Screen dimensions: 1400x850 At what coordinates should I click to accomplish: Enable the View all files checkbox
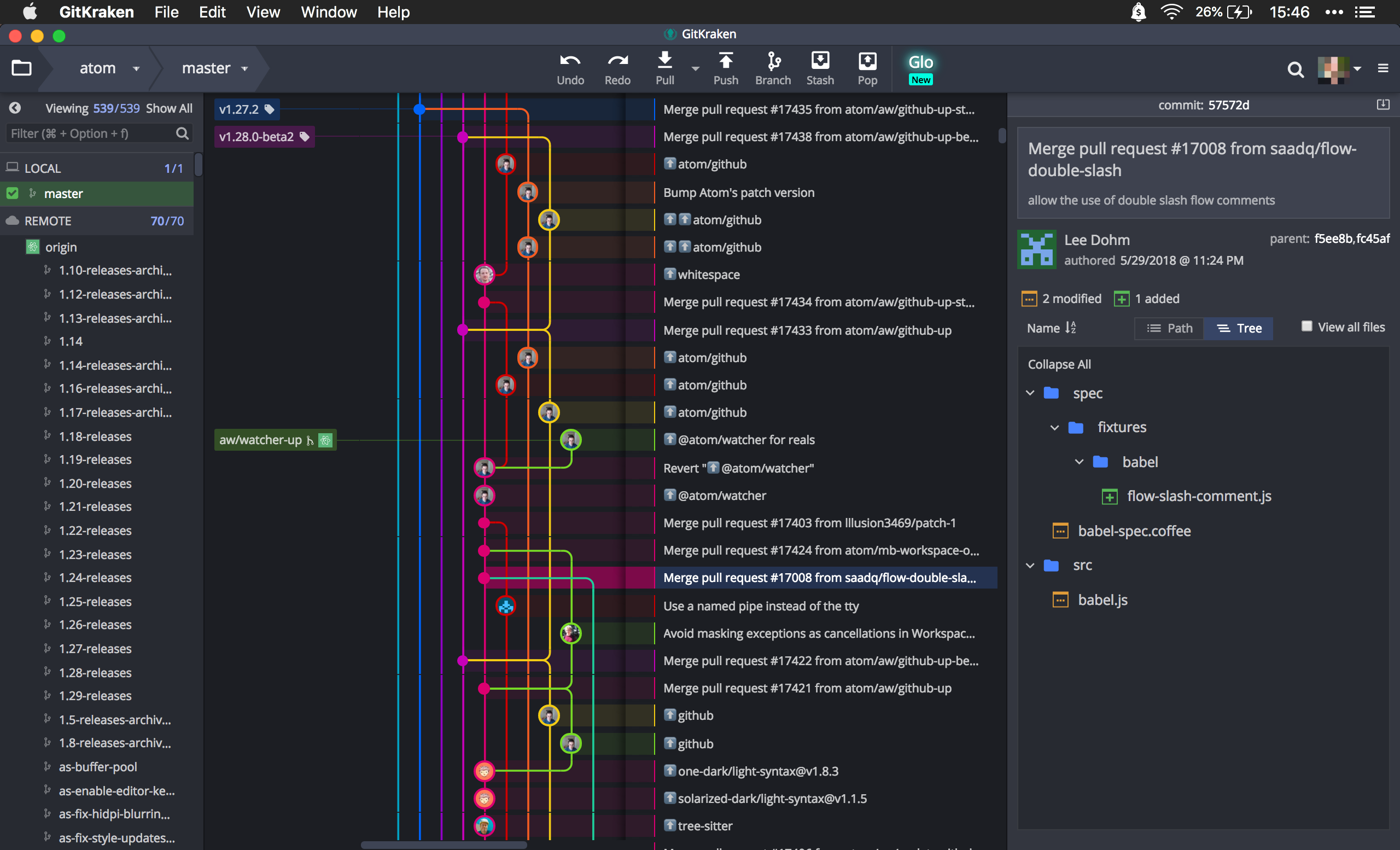coord(1306,326)
